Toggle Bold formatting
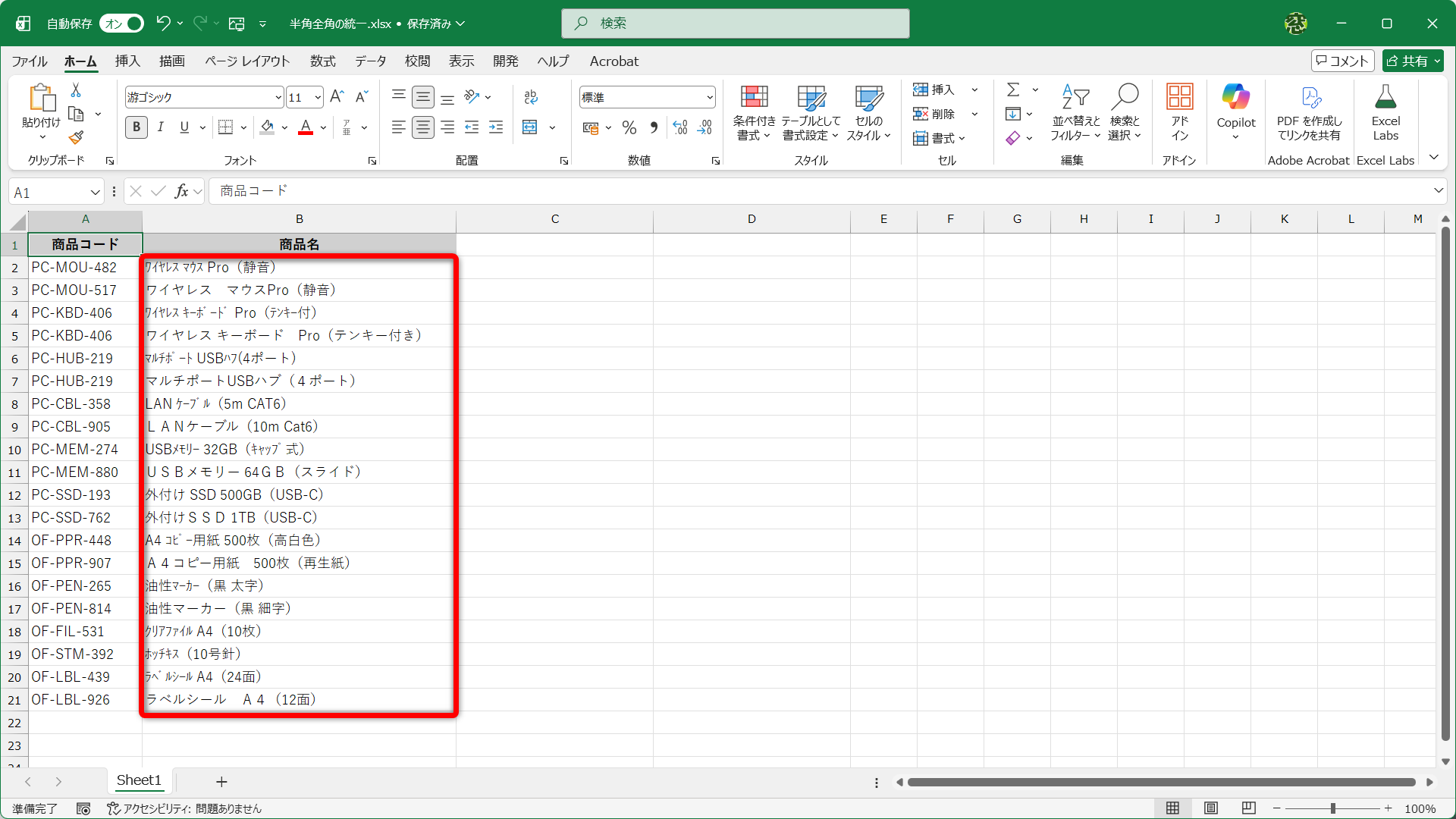Image resolution: width=1456 pixels, height=819 pixels. [x=136, y=127]
